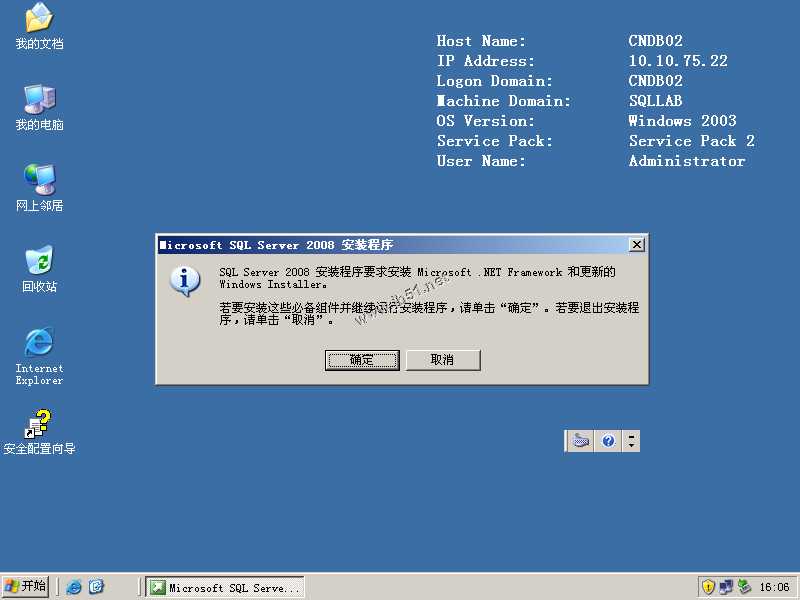Click the security shield tray icon

pyautogui.click(x=708, y=587)
